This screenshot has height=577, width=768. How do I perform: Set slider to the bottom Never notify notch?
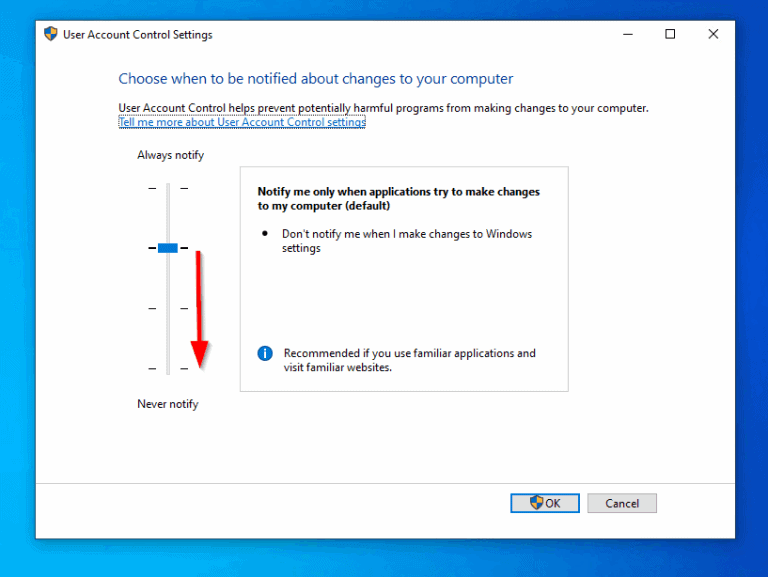[168, 368]
